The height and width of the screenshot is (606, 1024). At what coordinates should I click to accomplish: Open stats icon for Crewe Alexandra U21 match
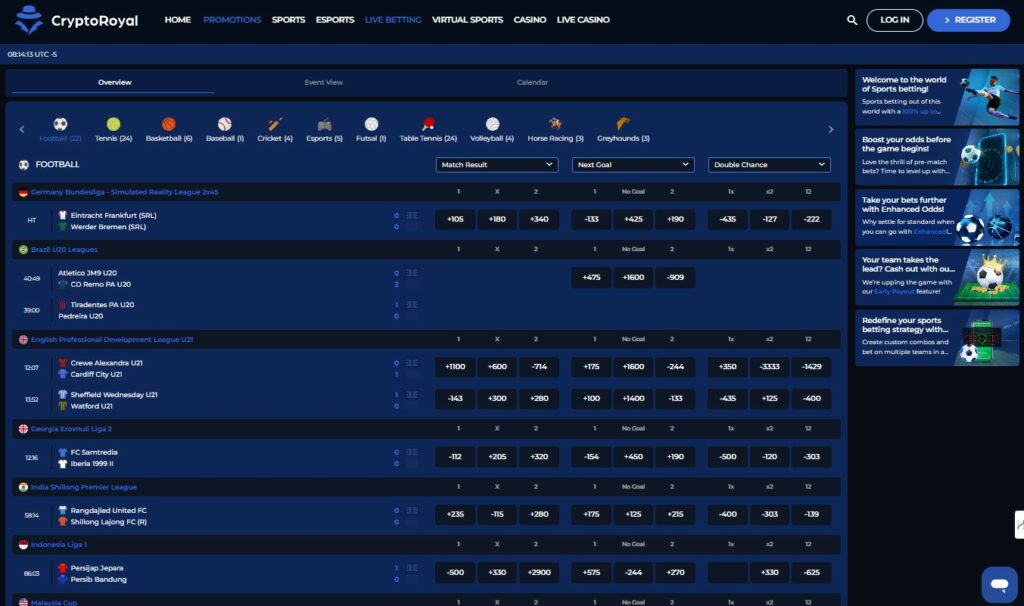tap(412, 363)
